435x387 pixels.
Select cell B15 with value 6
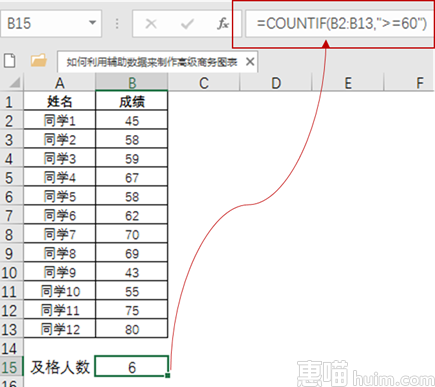click(x=132, y=366)
